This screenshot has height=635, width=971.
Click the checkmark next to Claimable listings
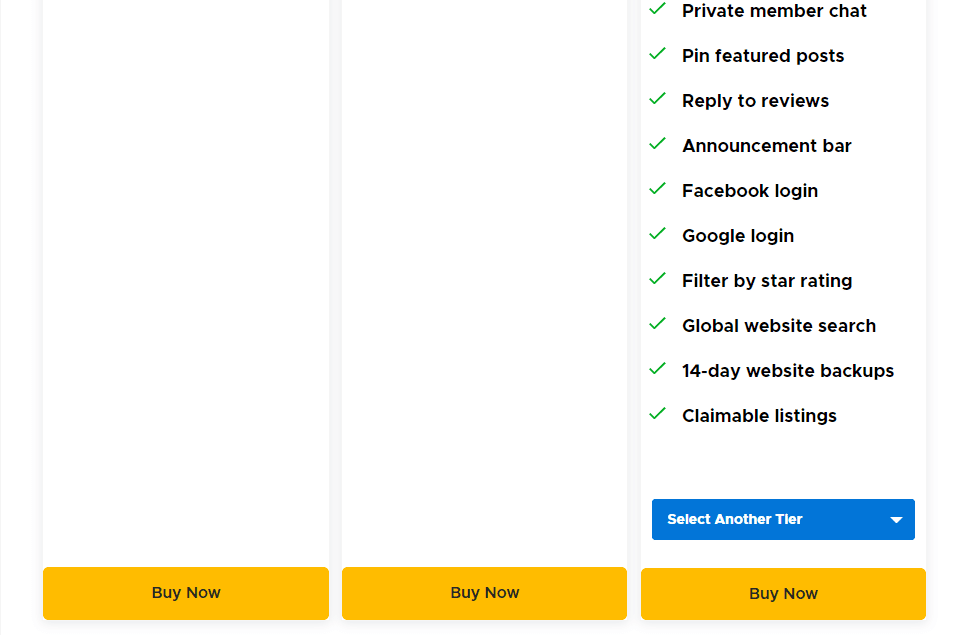point(657,414)
